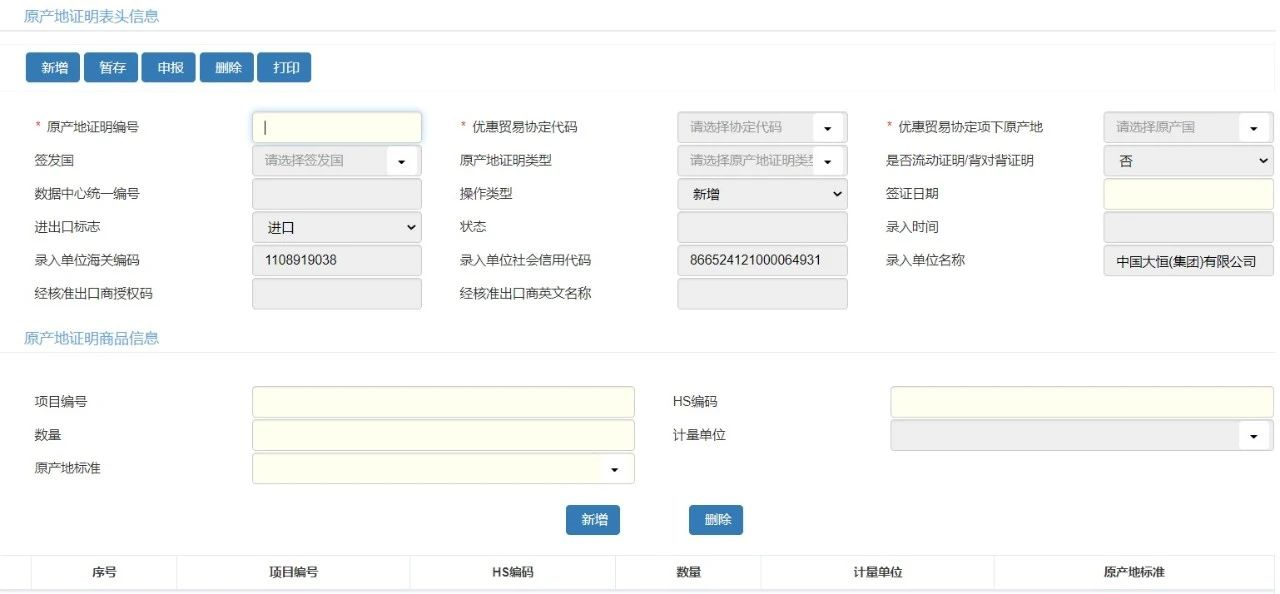This screenshot has height=594, width=1280.
Task: Click the HS编码 input field
Action: 1082,402
